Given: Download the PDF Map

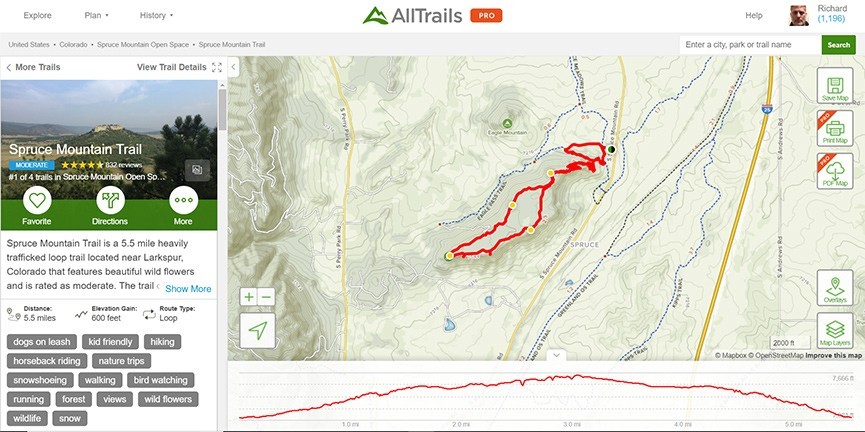Looking at the screenshot, I should coord(835,172).
